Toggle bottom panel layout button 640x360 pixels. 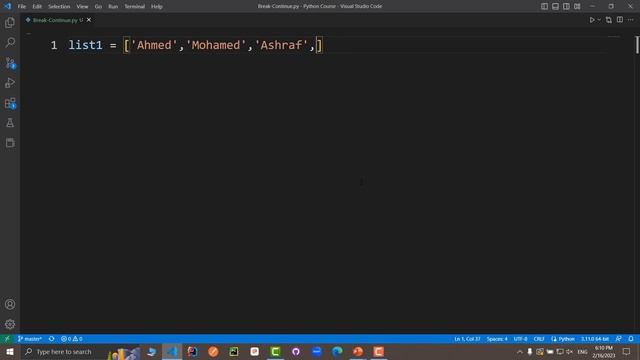pyautogui.click(x=556, y=6)
